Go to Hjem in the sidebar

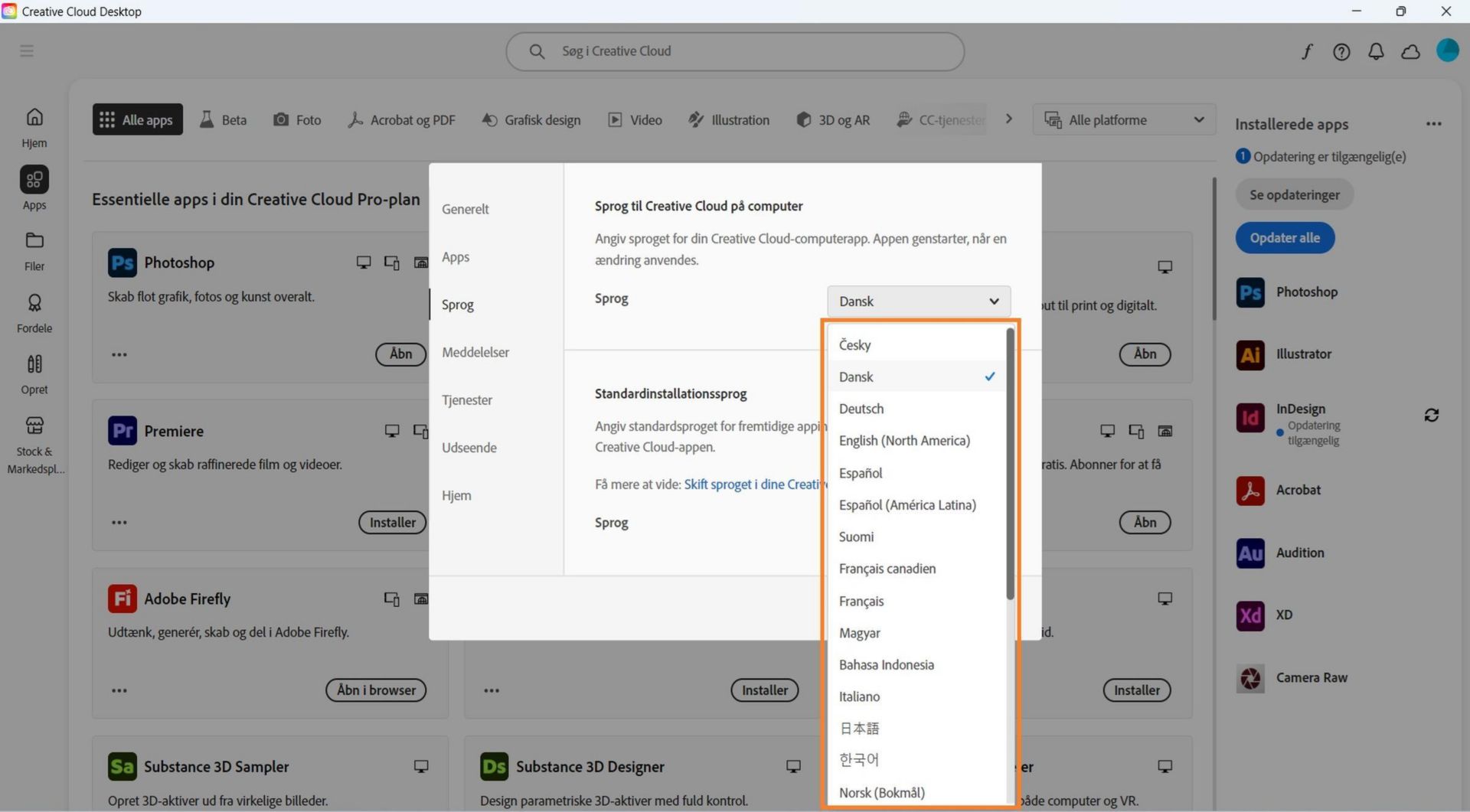point(34,128)
